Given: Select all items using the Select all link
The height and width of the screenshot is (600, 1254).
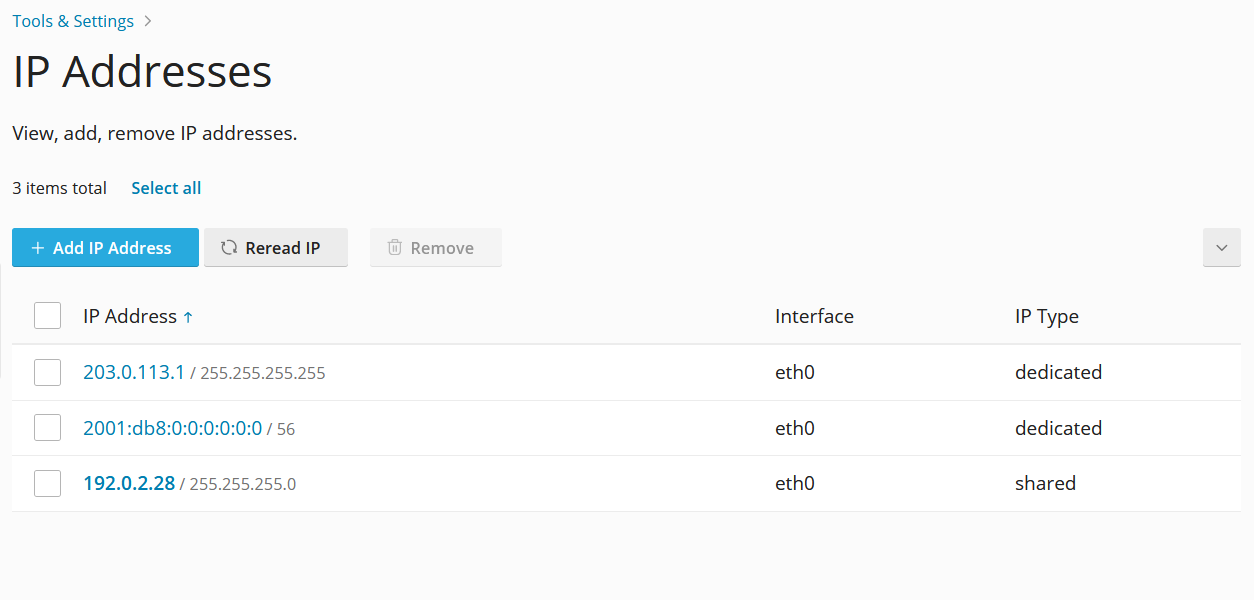Looking at the screenshot, I should (165, 187).
